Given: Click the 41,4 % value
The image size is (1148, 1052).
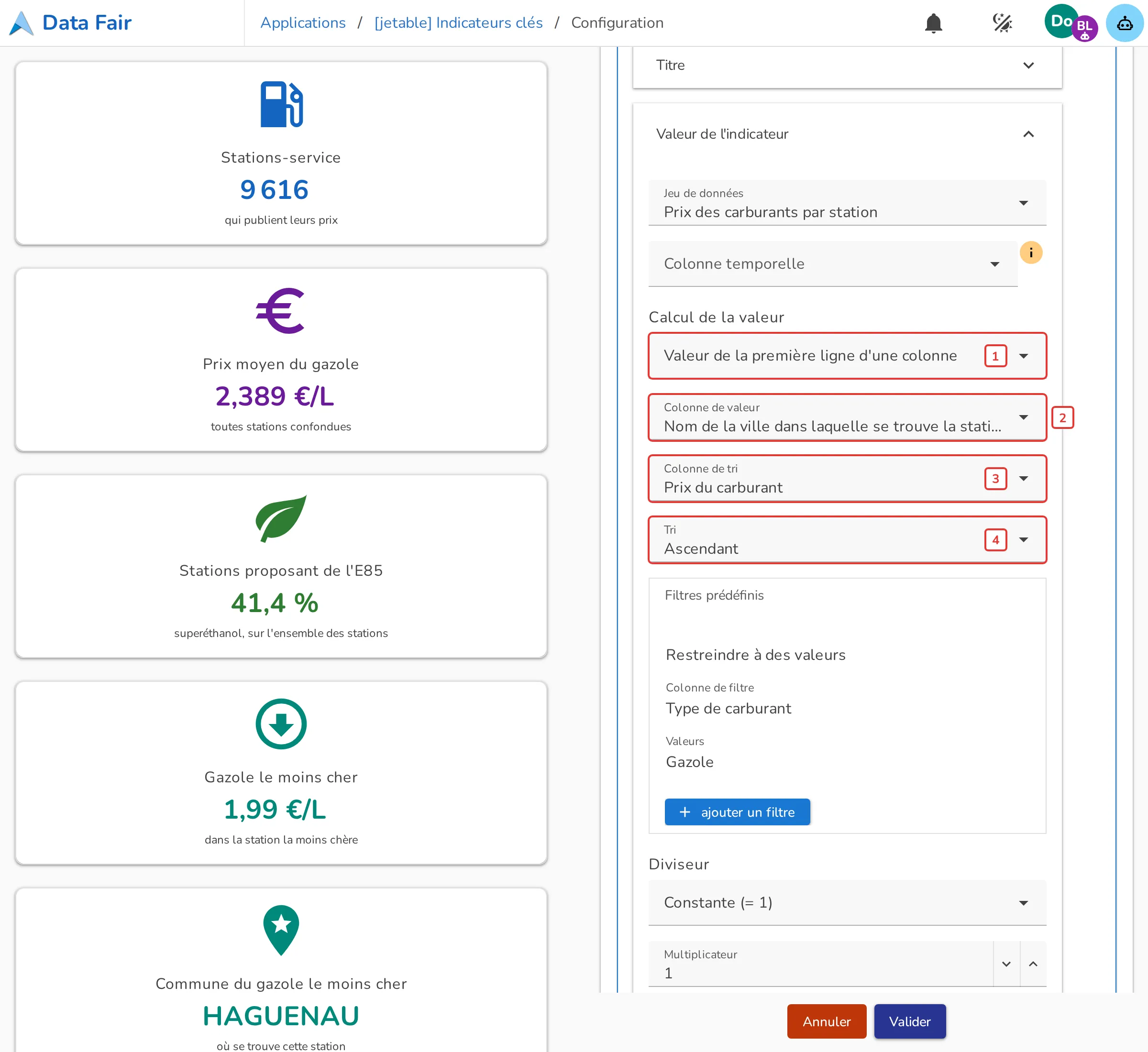Looking at the screenshot, I should pyautogui.click(x=275, y=603).
